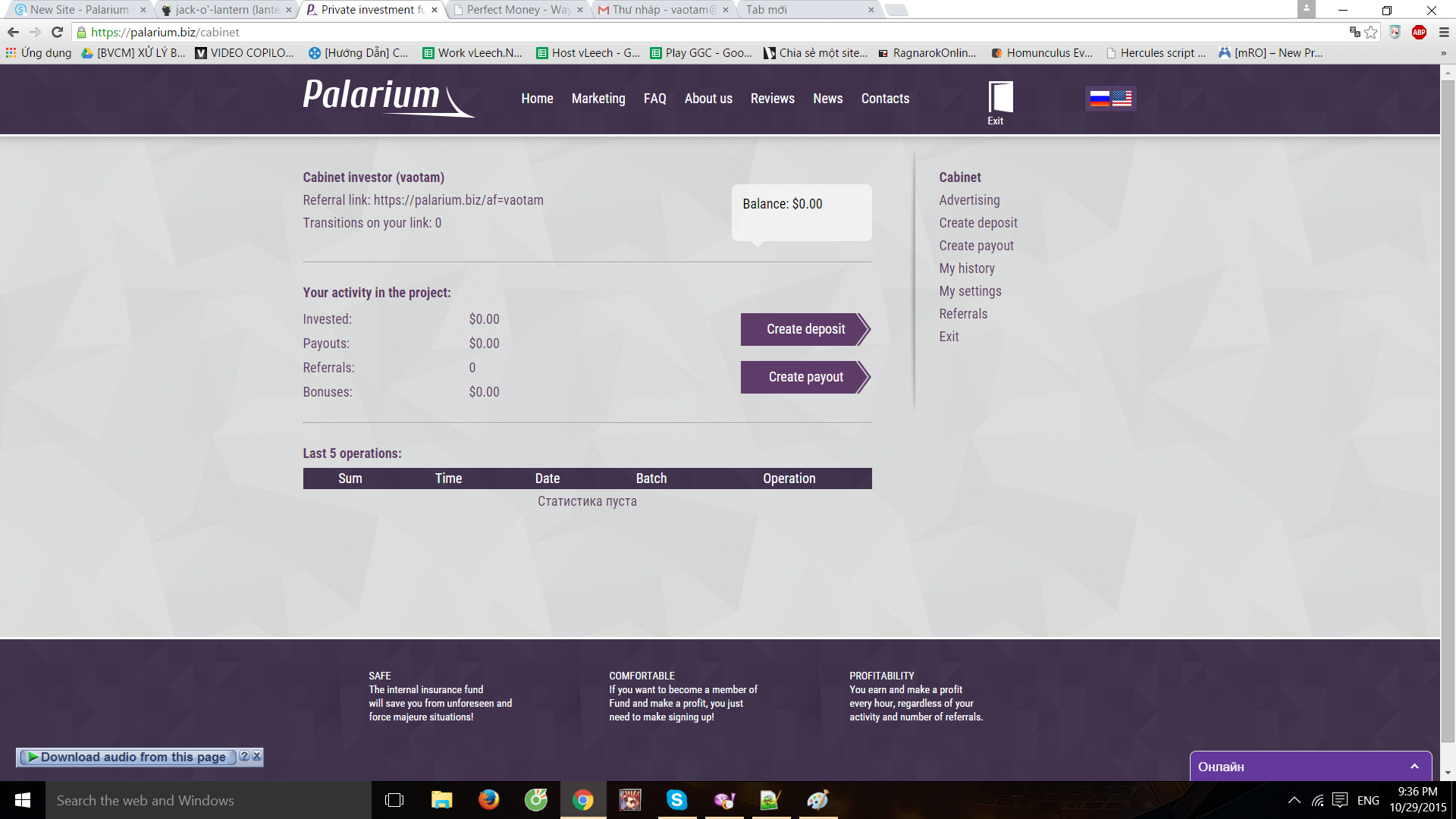Click the Exit door icon in header
Viewport: 1456px width, 819px height.
pos(999,98)
